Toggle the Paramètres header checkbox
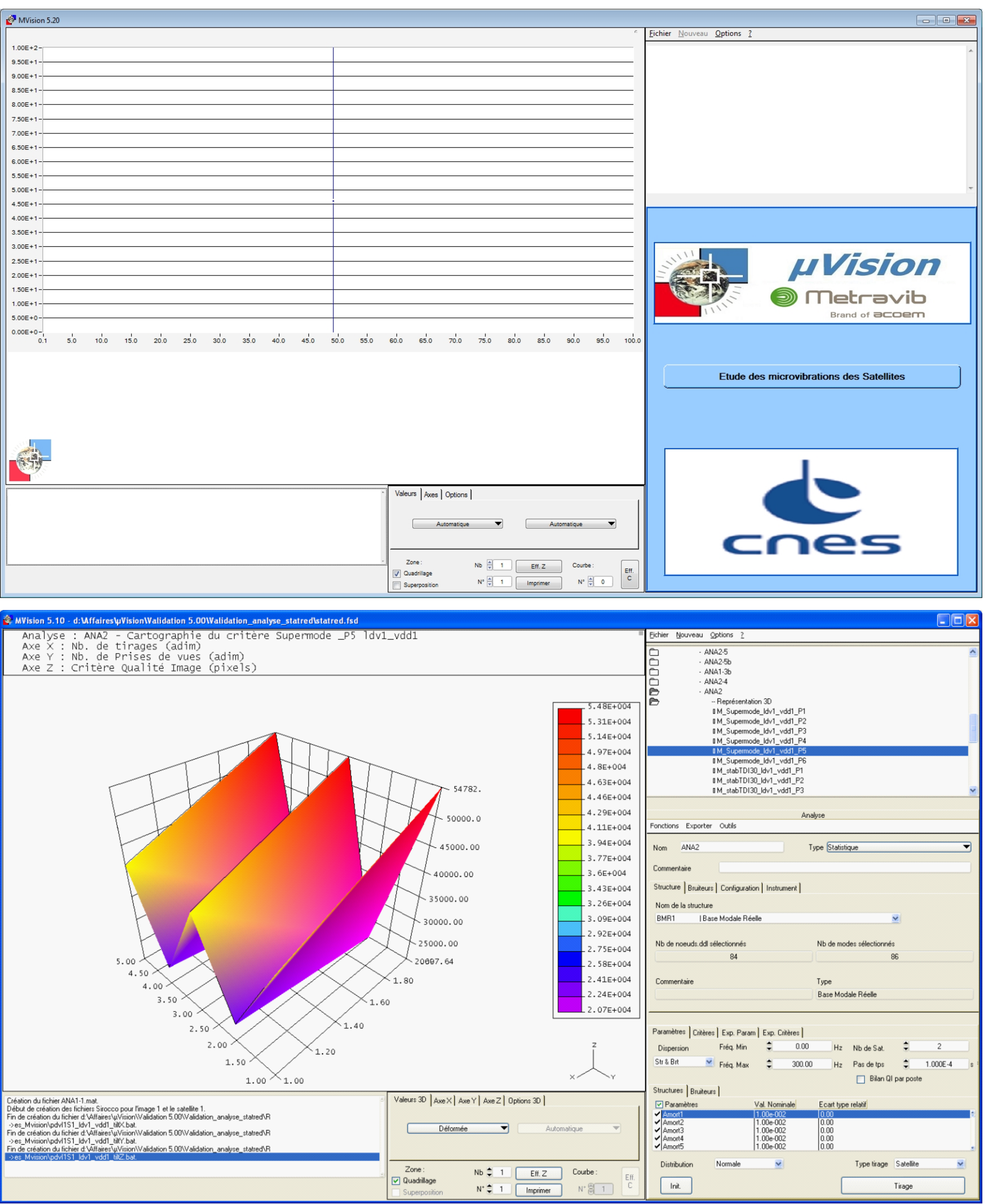The image size is (987, 1204). point(659,1105)
